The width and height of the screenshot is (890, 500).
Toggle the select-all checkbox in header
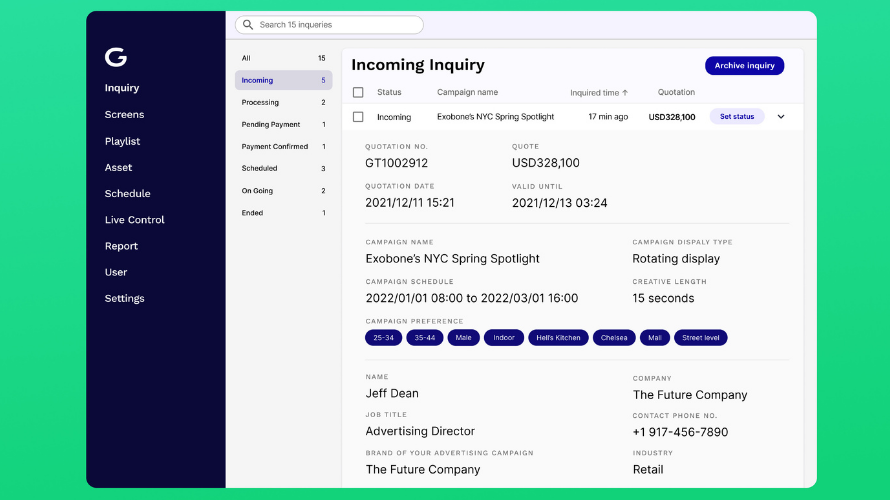pyautogui.click(x=358, y=93)
